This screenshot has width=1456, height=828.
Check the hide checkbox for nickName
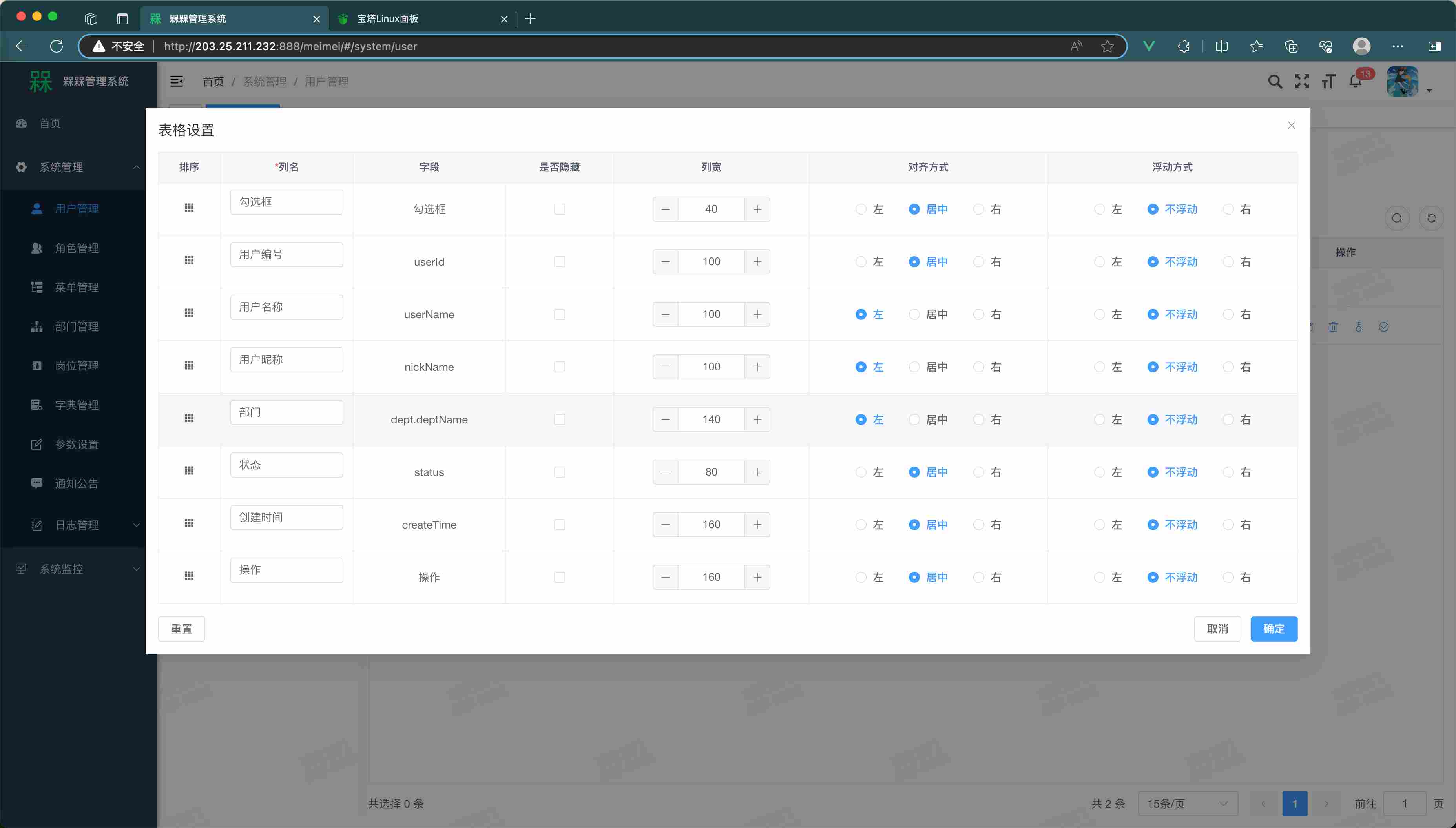[560, 367]
